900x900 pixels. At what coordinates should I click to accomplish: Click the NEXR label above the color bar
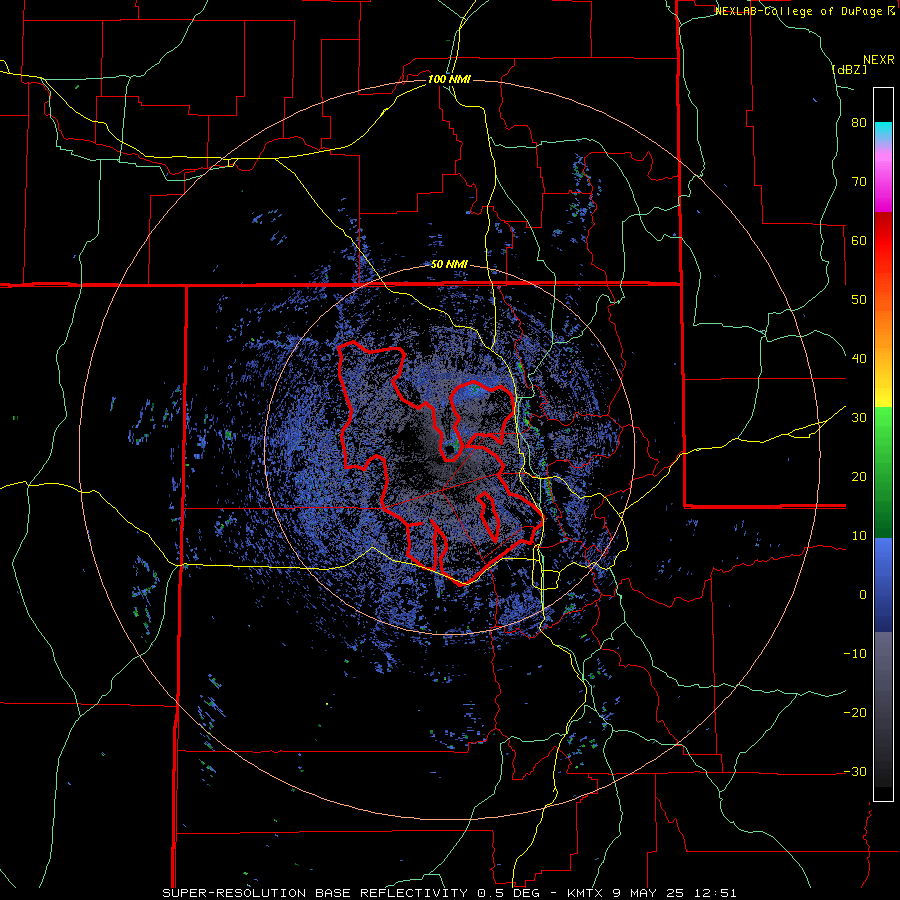pyautogui.click(x=879, y=60)
